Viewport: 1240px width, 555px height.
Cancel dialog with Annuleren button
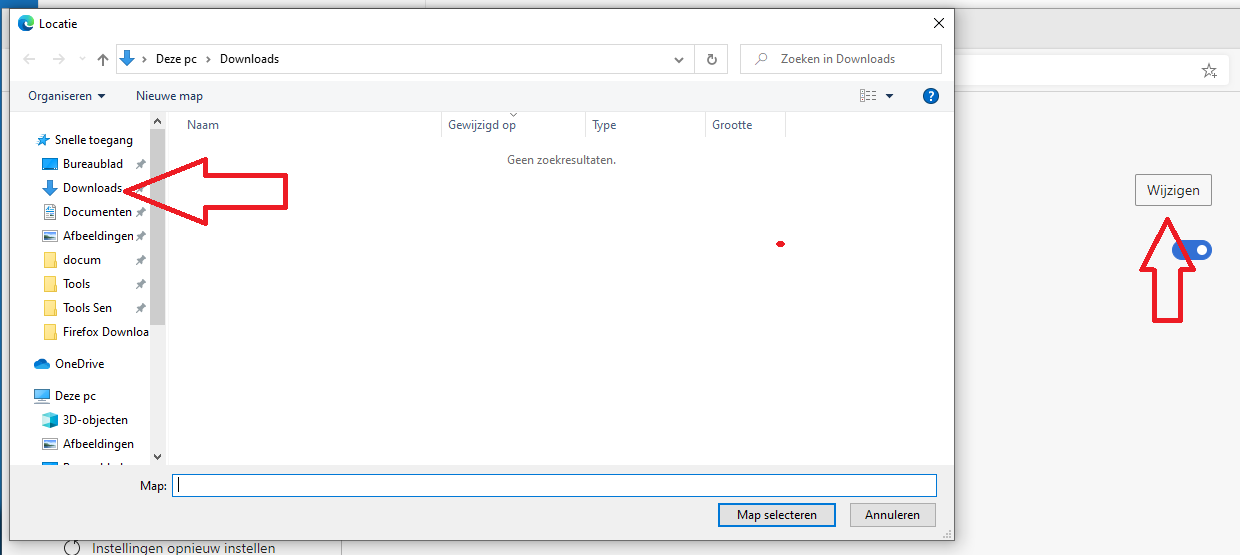pyautogui.click(x=893, y=515)
